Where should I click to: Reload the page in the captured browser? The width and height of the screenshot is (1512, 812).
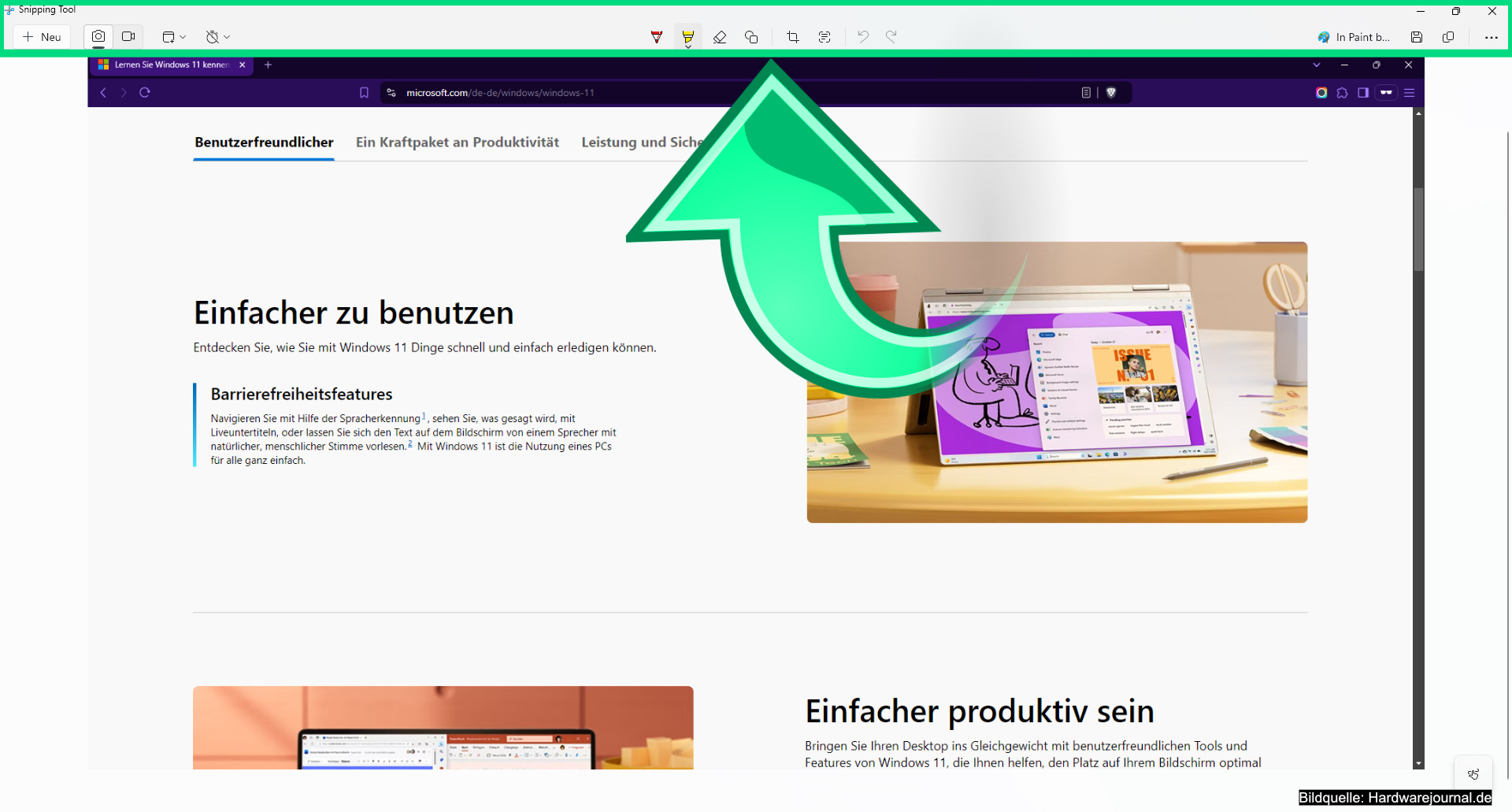click(145, 93)
